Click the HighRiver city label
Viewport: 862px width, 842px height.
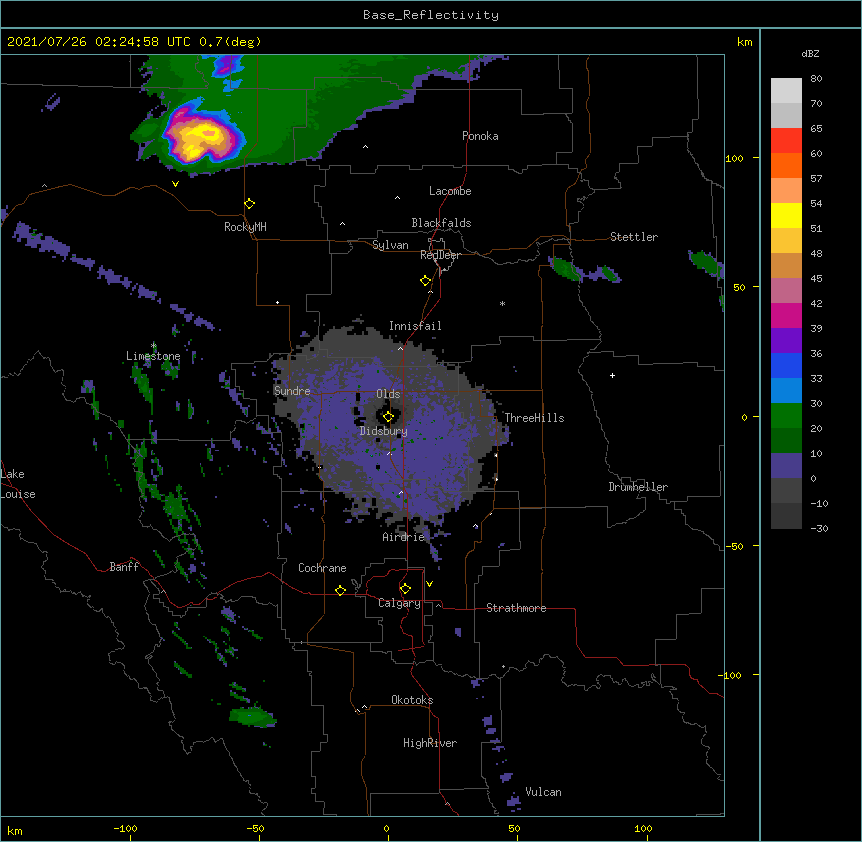(x=430, y=743)
